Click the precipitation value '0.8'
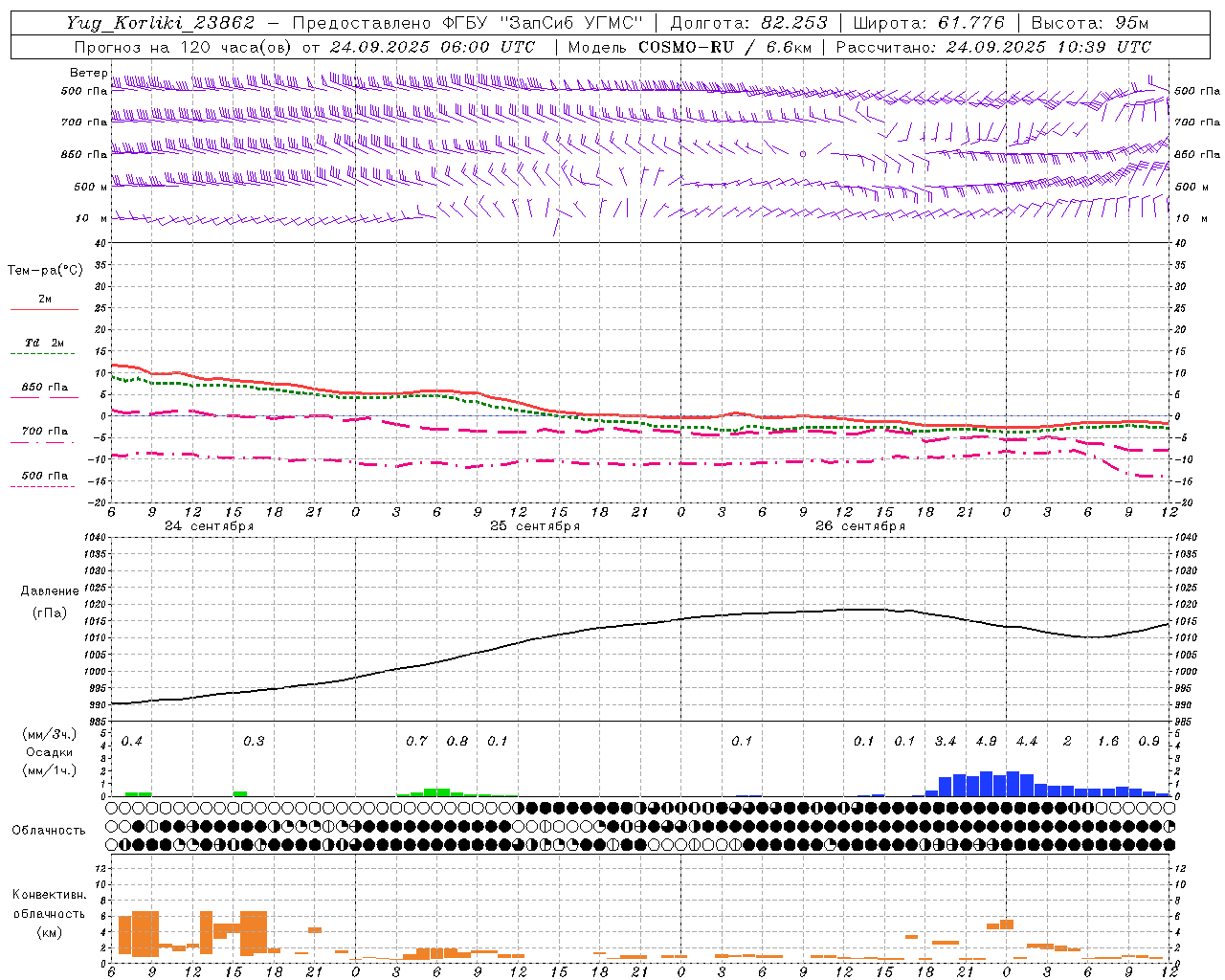 click(x=457, y=742)
